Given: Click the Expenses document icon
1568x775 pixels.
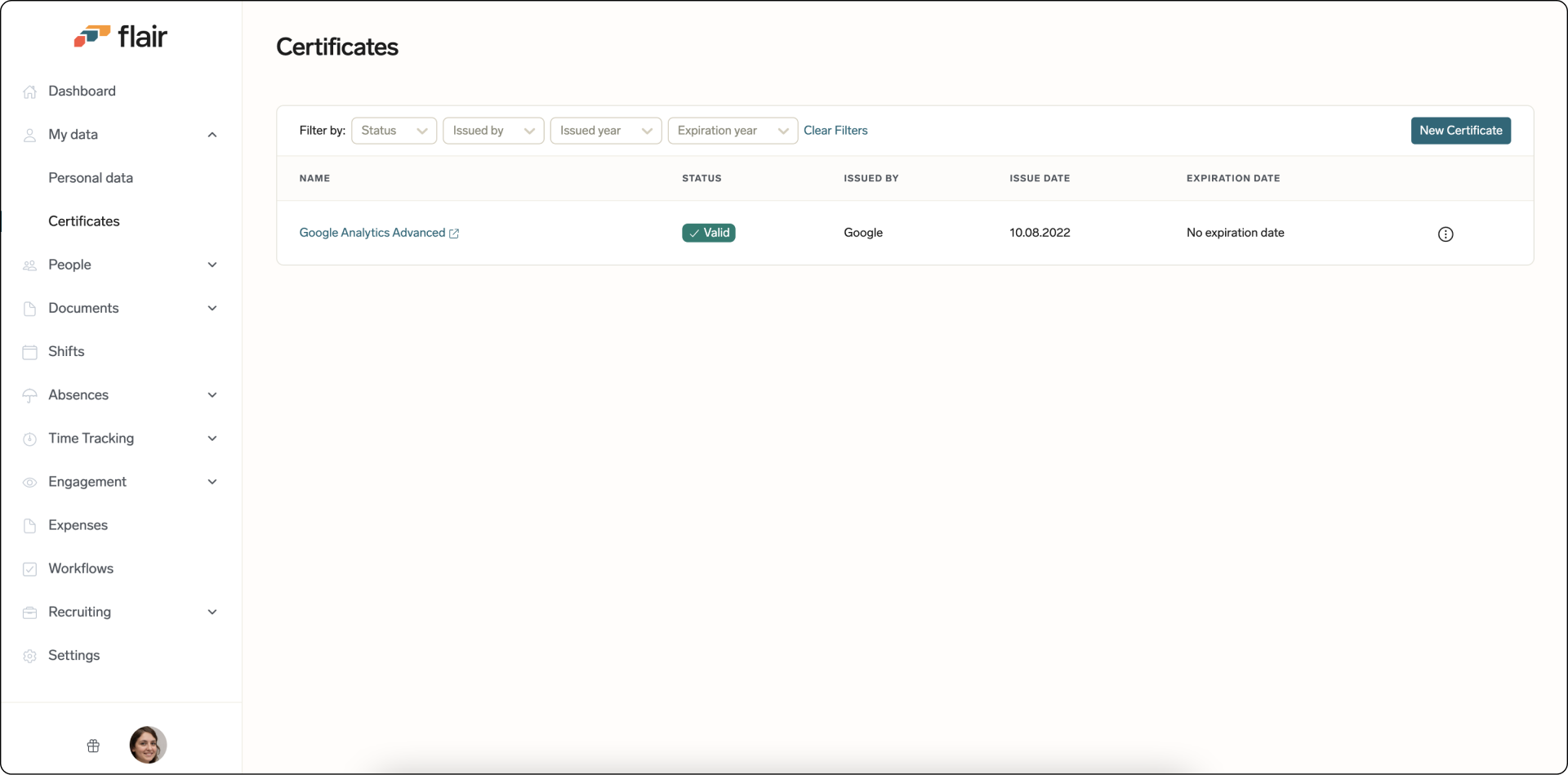Looking at the screenshot, I should (x=29, y=526).
